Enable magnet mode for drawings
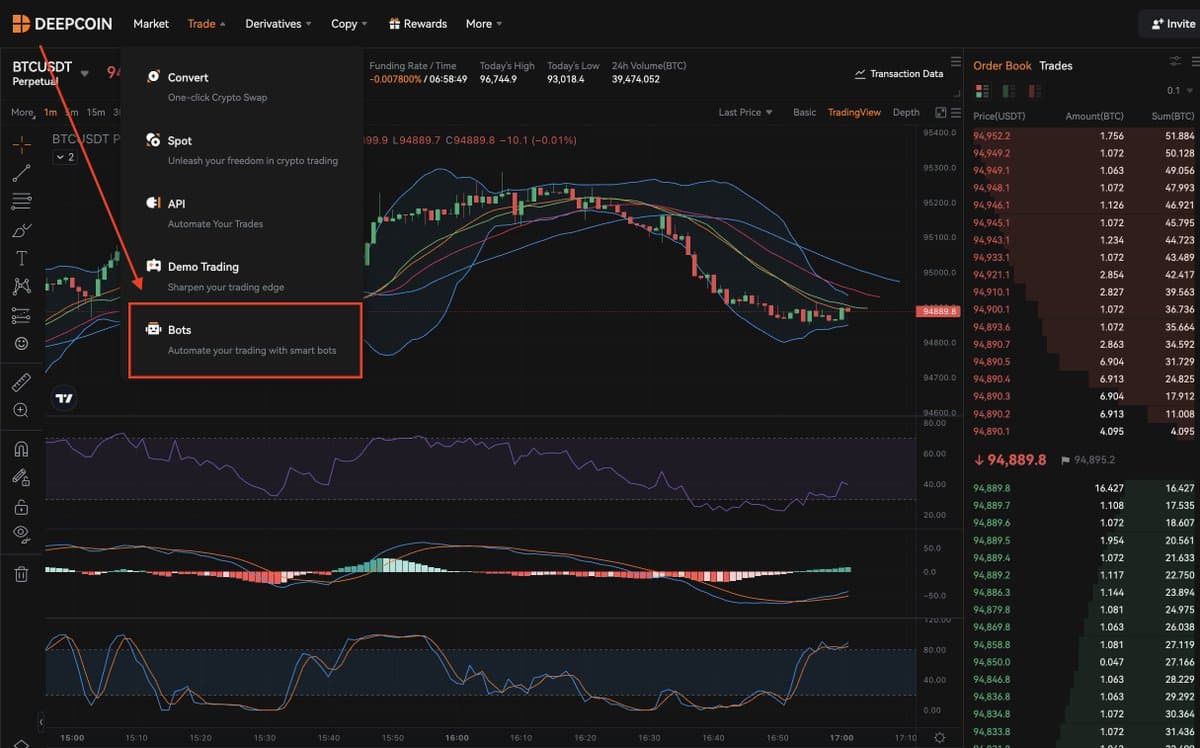1200x748 pixels. click(x=20, y=448)
